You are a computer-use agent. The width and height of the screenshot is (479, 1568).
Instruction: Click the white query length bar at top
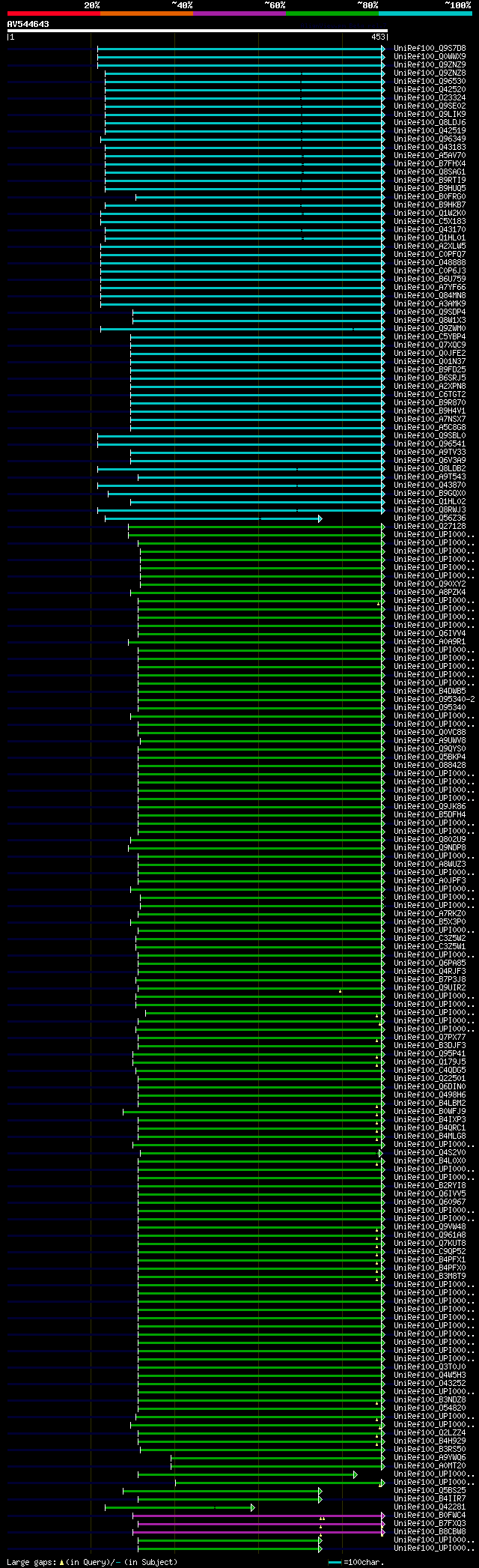tap(197, 31)
